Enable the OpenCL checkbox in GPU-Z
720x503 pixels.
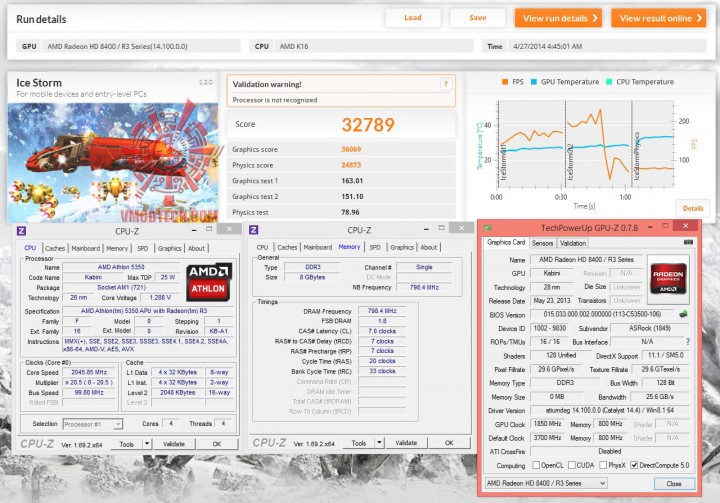click(x=536, y=465)
